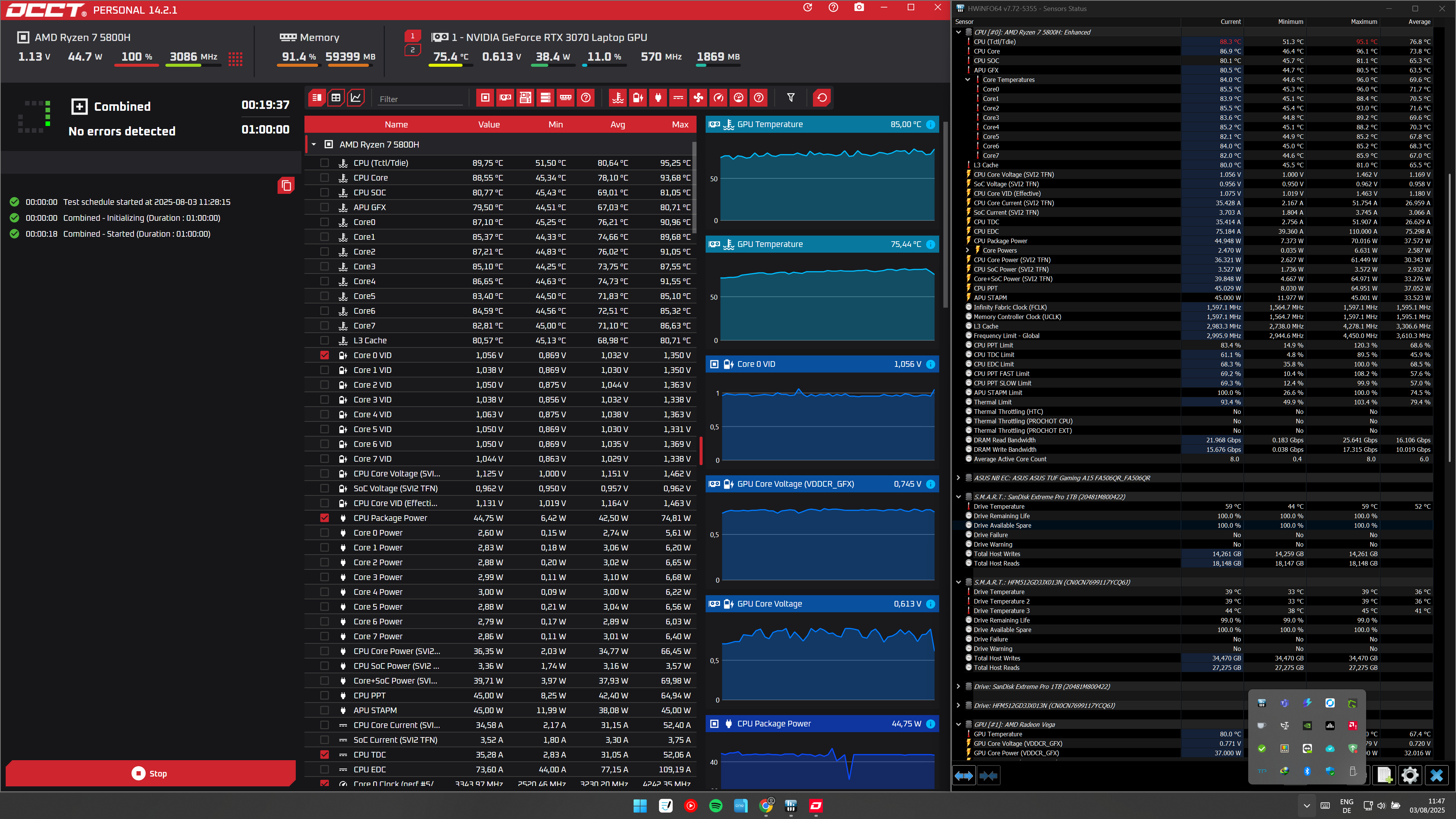Open OCCT help question mark in title bar
This screenshot has height=819, width=1456.
833,7
